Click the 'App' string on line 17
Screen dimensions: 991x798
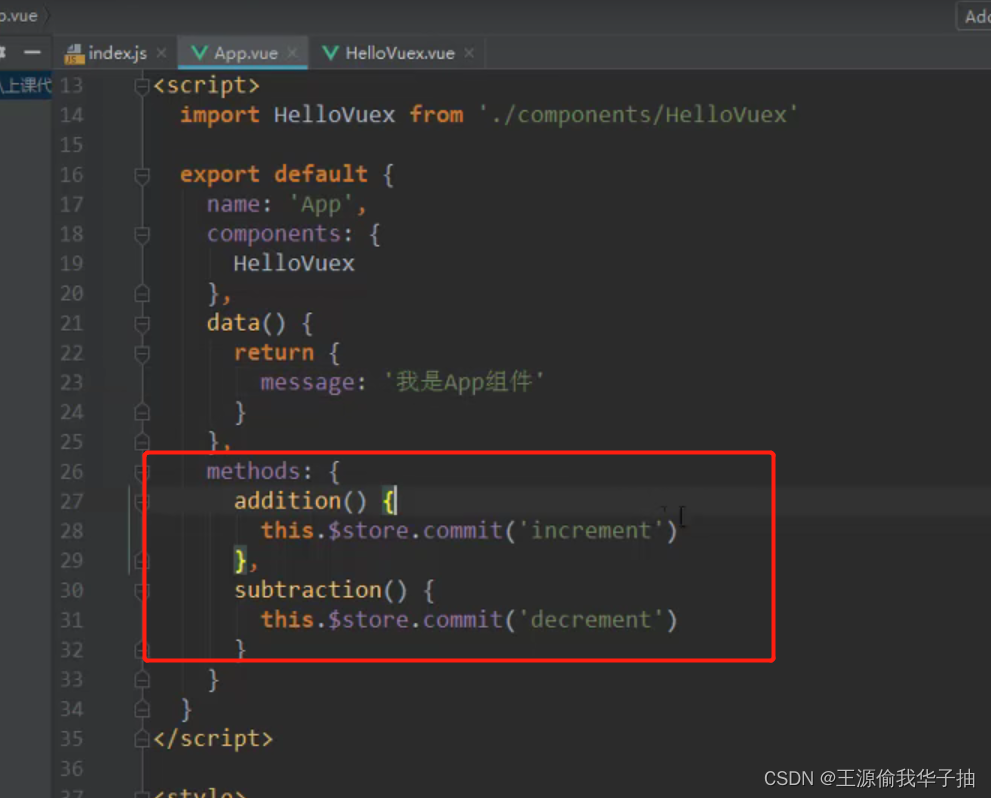[x=321, y=205]
